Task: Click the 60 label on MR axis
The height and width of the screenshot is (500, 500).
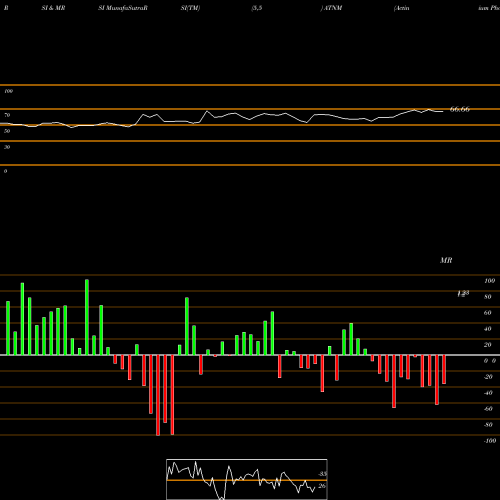Action: pos(488,313)
